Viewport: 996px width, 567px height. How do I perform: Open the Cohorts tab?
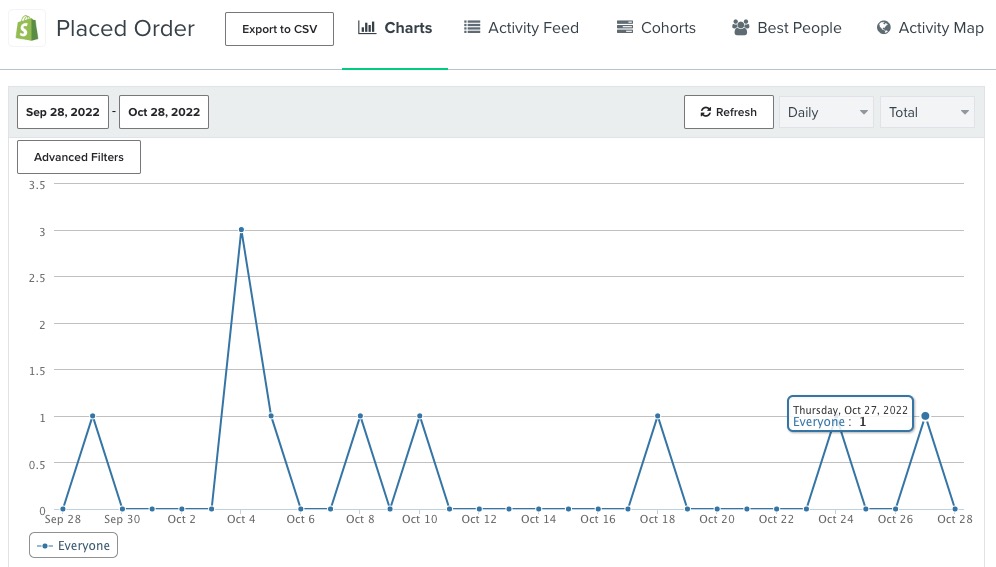click(x=667, y=28)
